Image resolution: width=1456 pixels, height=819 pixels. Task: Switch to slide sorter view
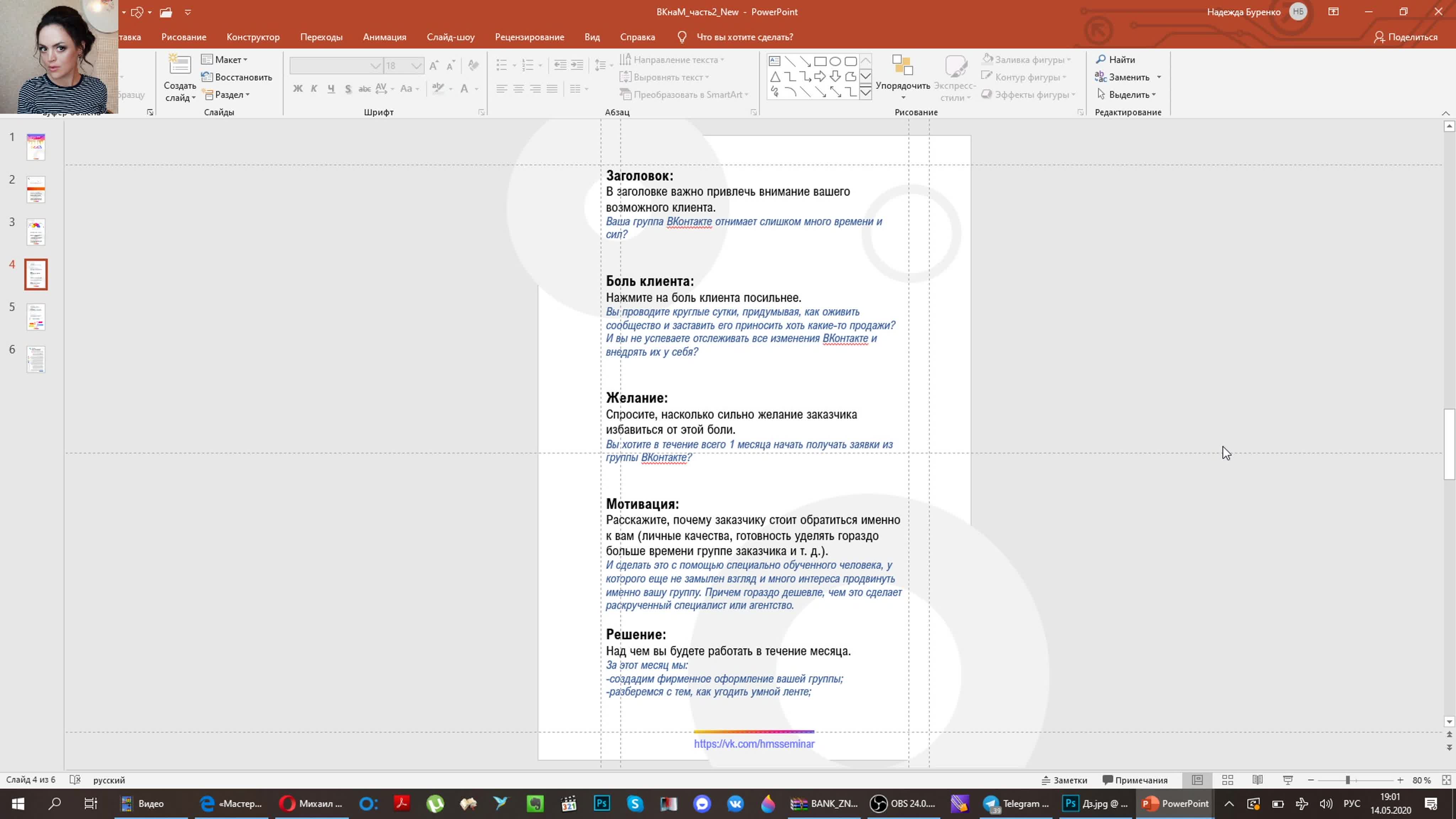[x=1227, y=780]
